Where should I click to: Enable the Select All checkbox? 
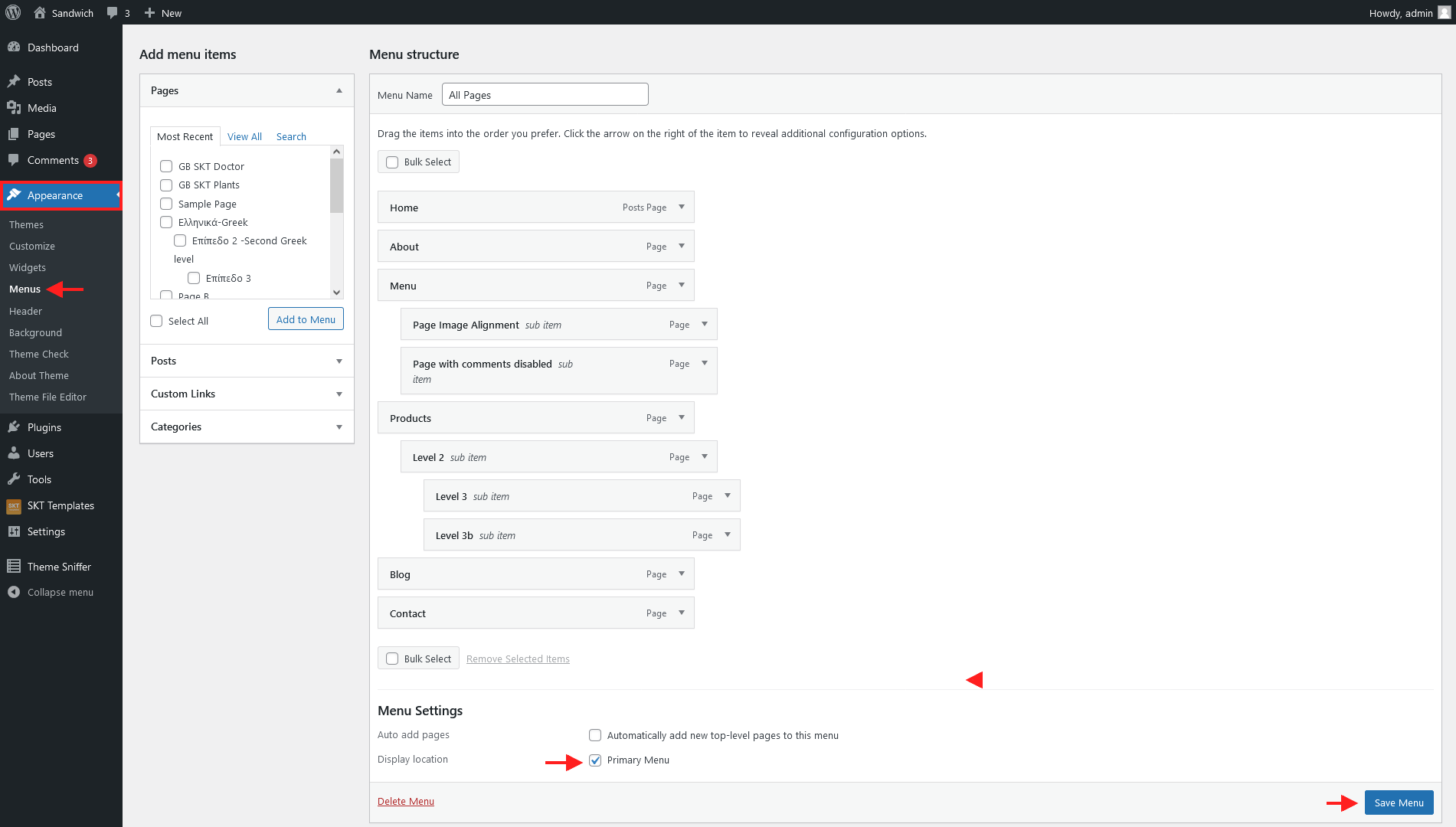coord(156,321)
